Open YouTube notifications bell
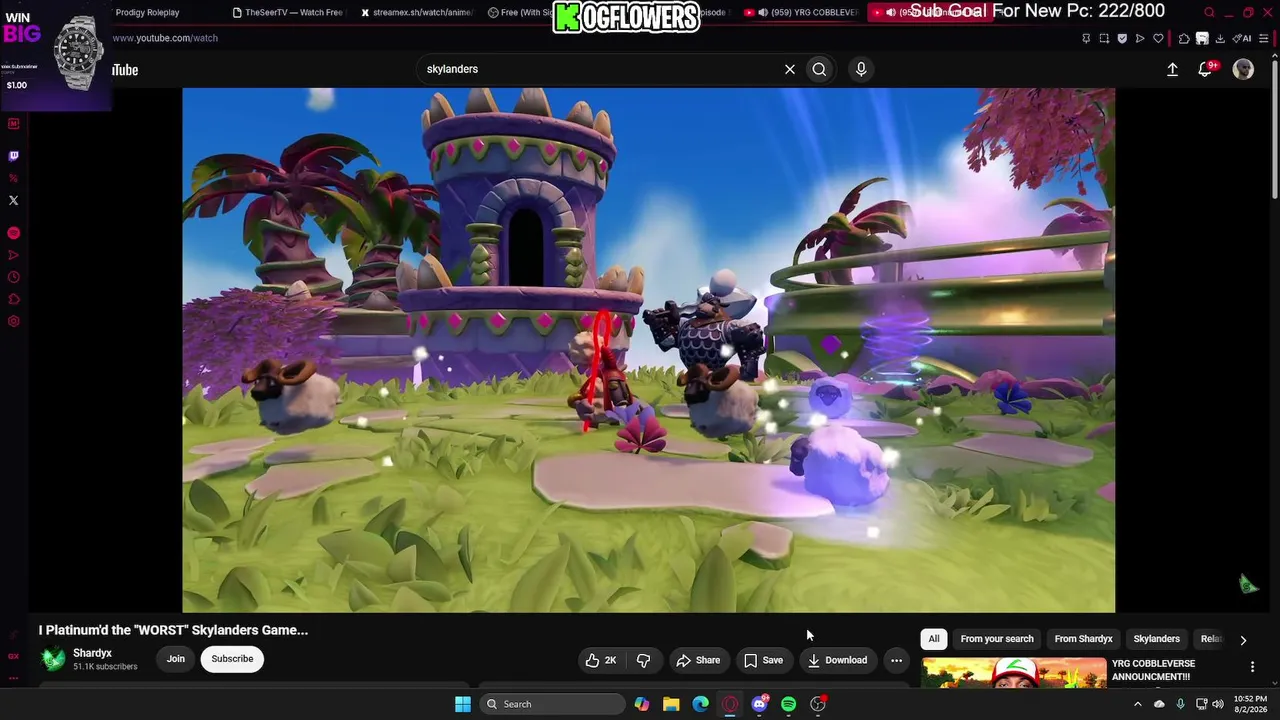Image resolution: width=1280 pixels, height=720 pixels. point(1206,69)
